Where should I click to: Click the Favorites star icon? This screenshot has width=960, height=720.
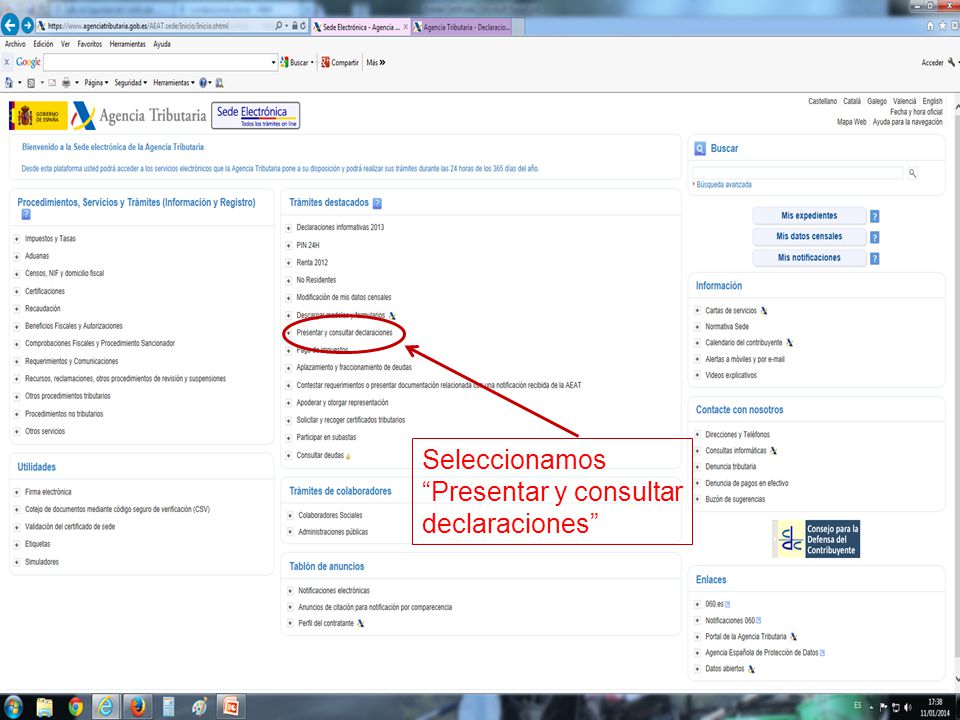(943, 26)
